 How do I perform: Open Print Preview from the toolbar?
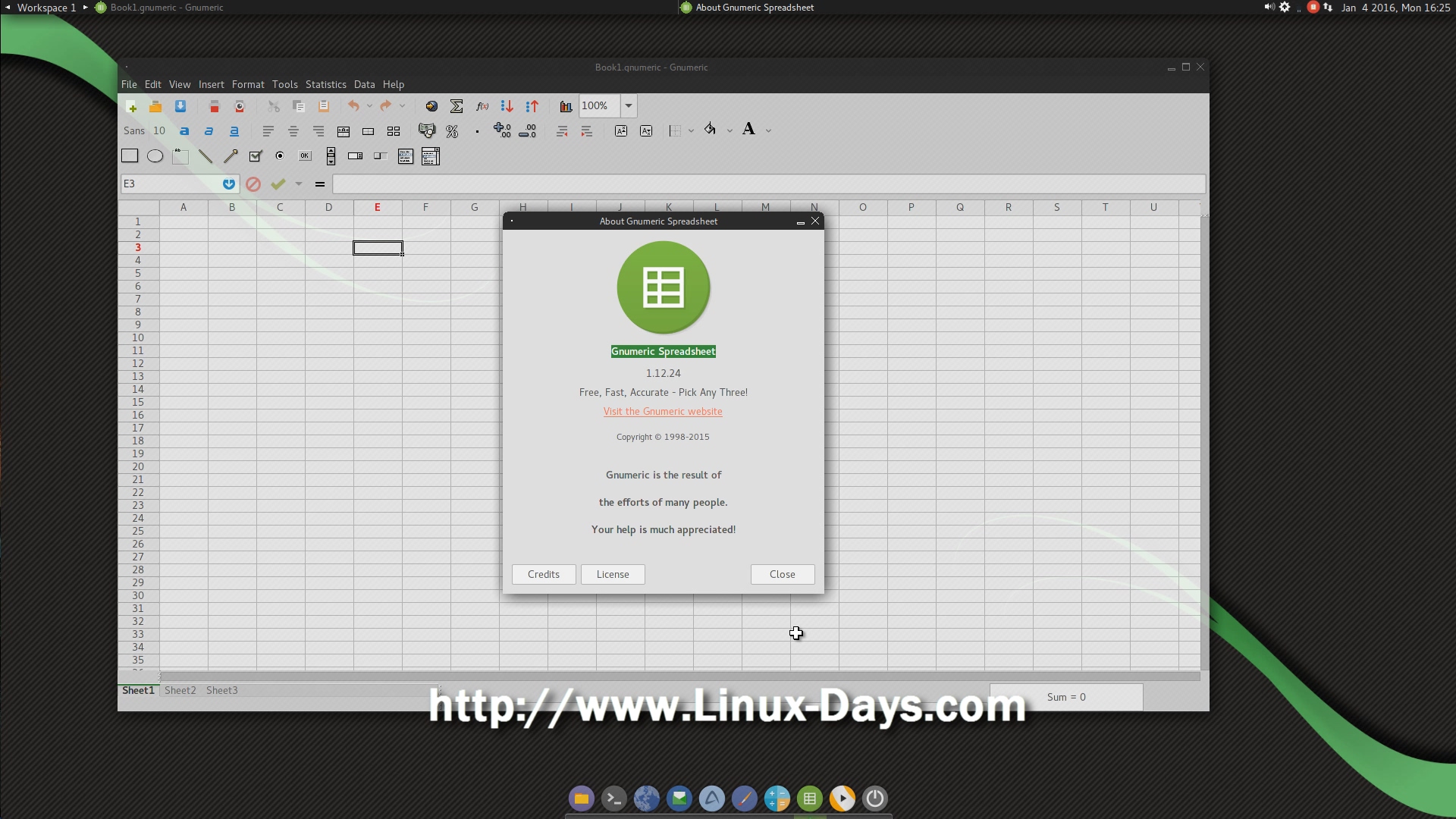click(240, 106)
